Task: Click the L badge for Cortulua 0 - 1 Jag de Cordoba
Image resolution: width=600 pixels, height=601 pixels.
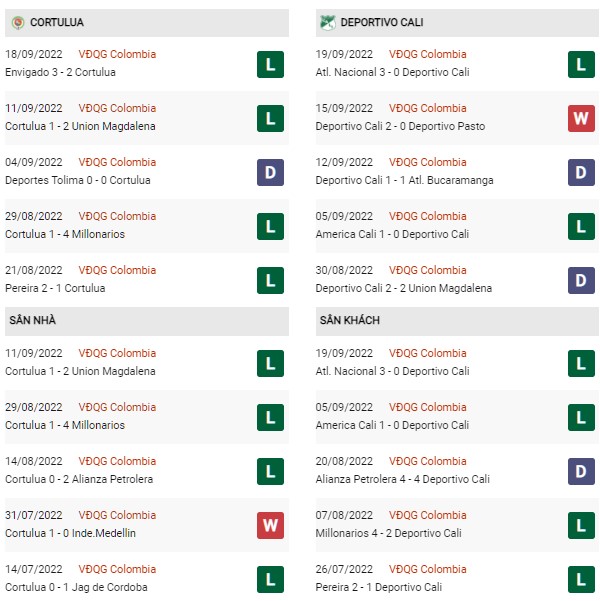Action: [270, 579]
